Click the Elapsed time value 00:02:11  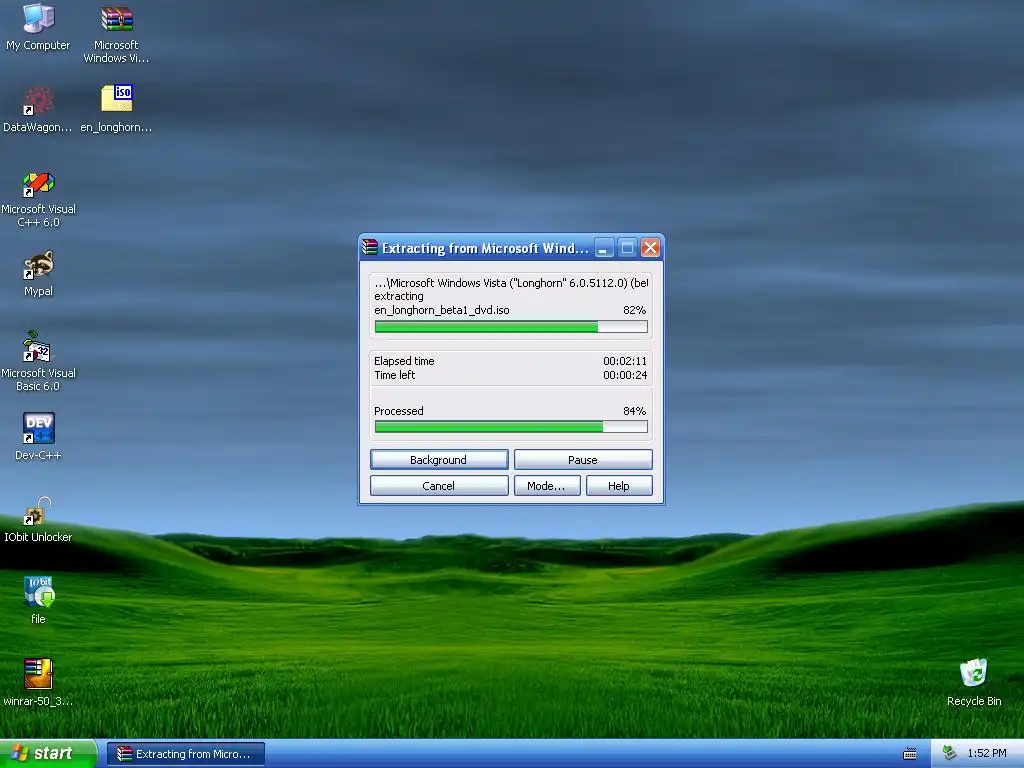625,361
